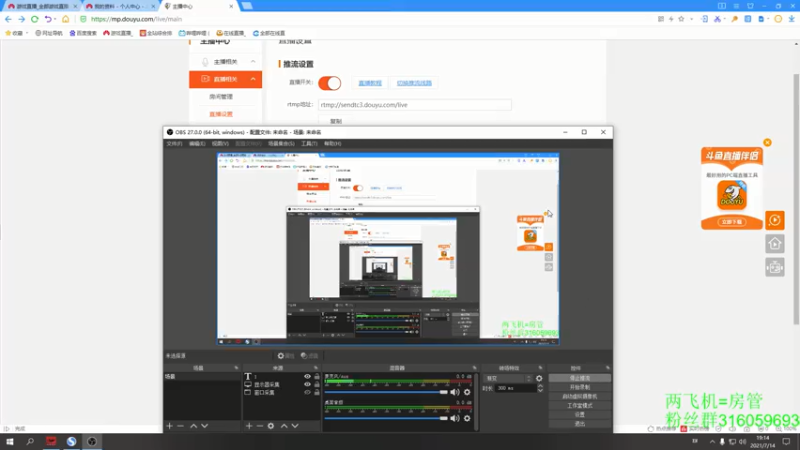The width and height of the screenshot is (800, 450).
Task: Remove the selected scene with the minus icon in the scenes panel
Action: coord(181,426)
